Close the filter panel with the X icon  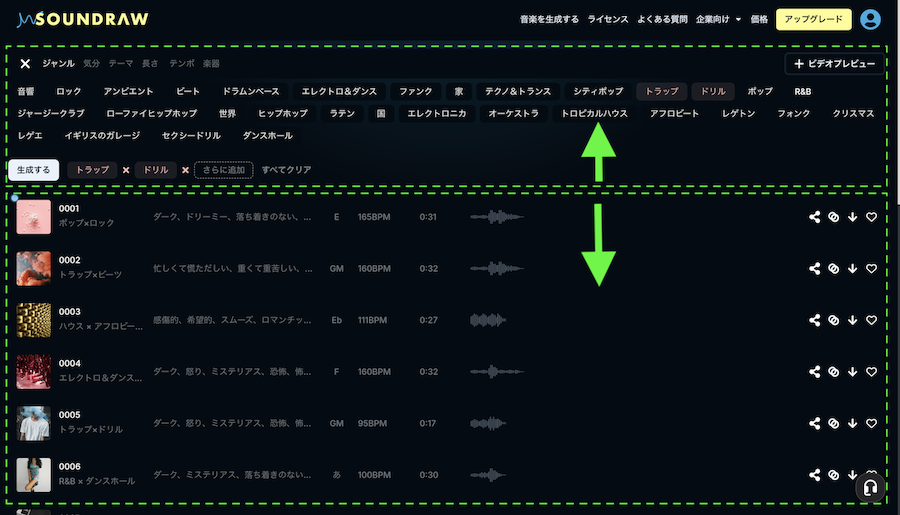(x=25, y=64)
